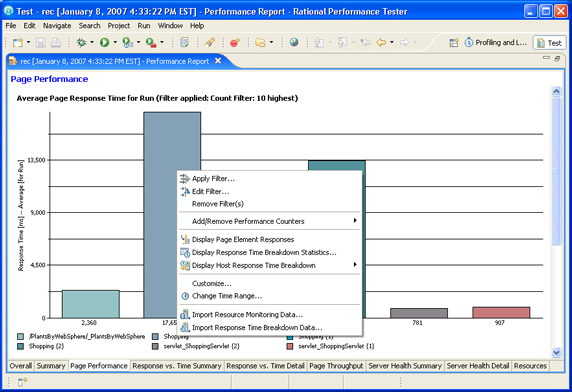Click the Profile run icon

point(128,43)
